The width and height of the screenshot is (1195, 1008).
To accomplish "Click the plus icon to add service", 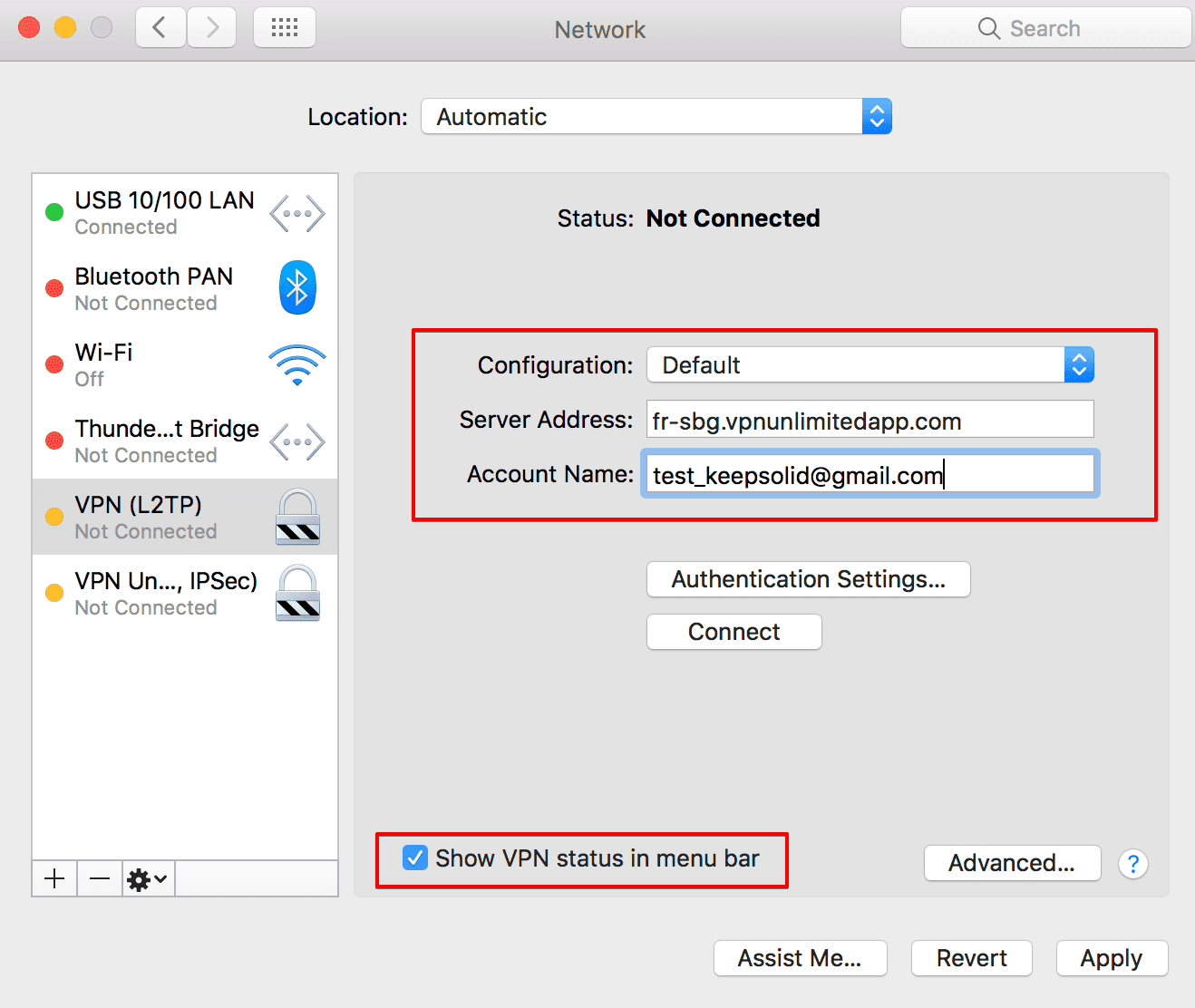I will click(54, 878).
